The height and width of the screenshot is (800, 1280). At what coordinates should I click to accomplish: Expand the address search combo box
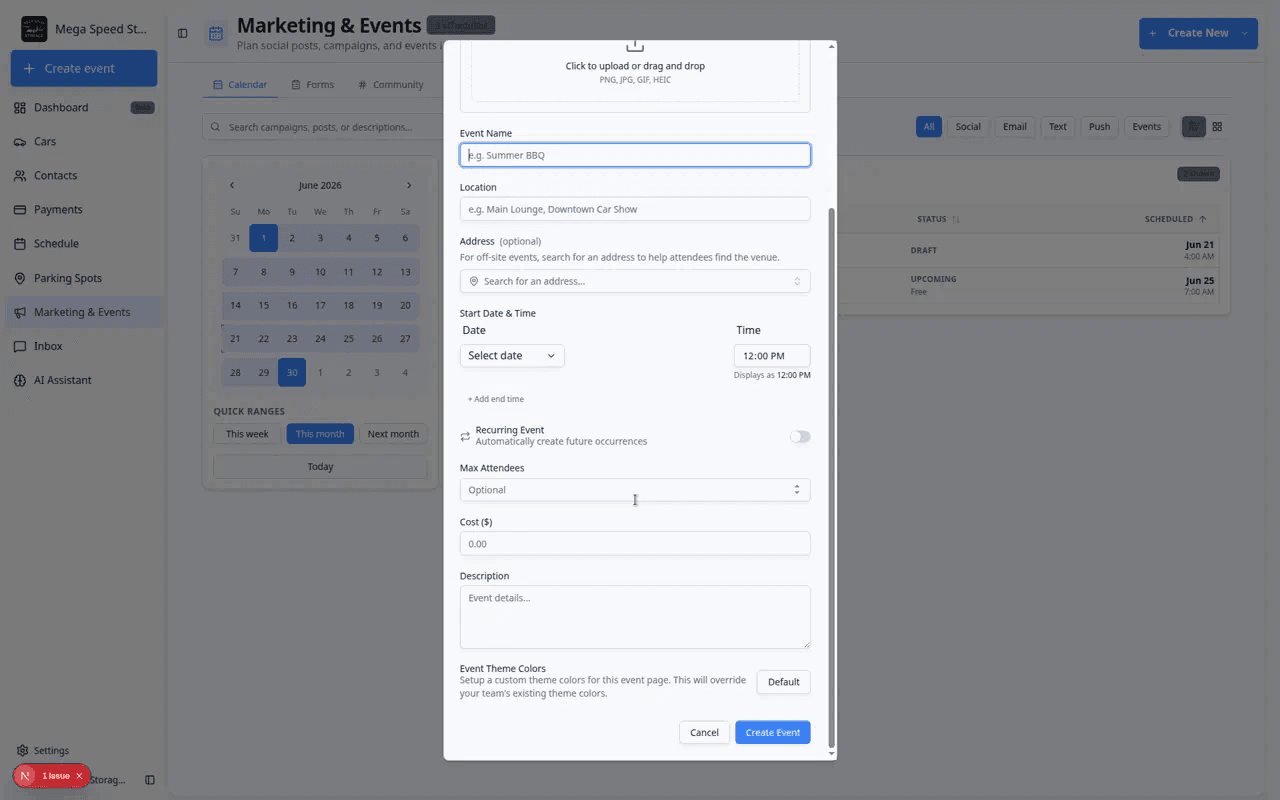(635, 281)
